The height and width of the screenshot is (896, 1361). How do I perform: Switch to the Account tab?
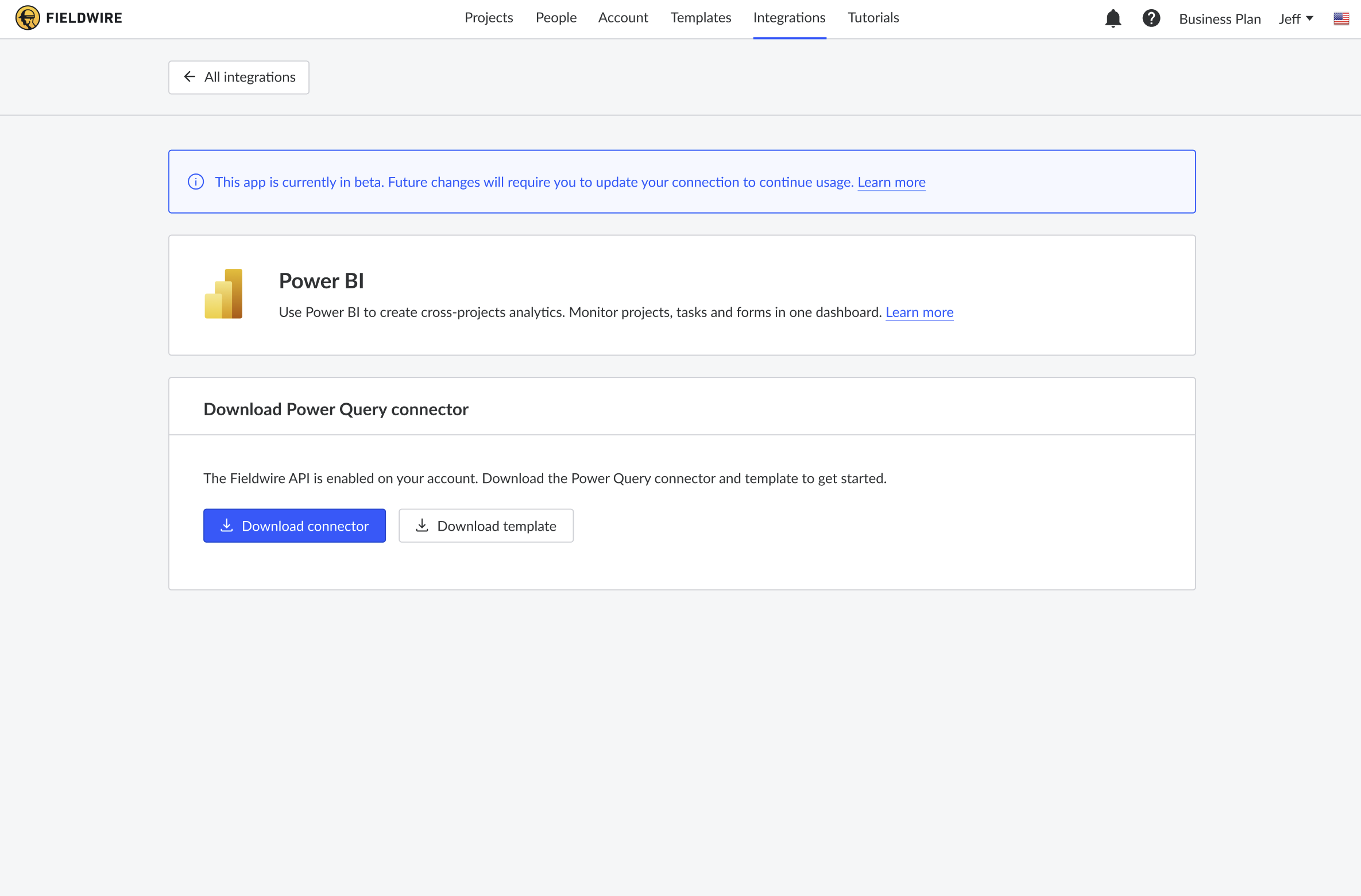point(623,18)
